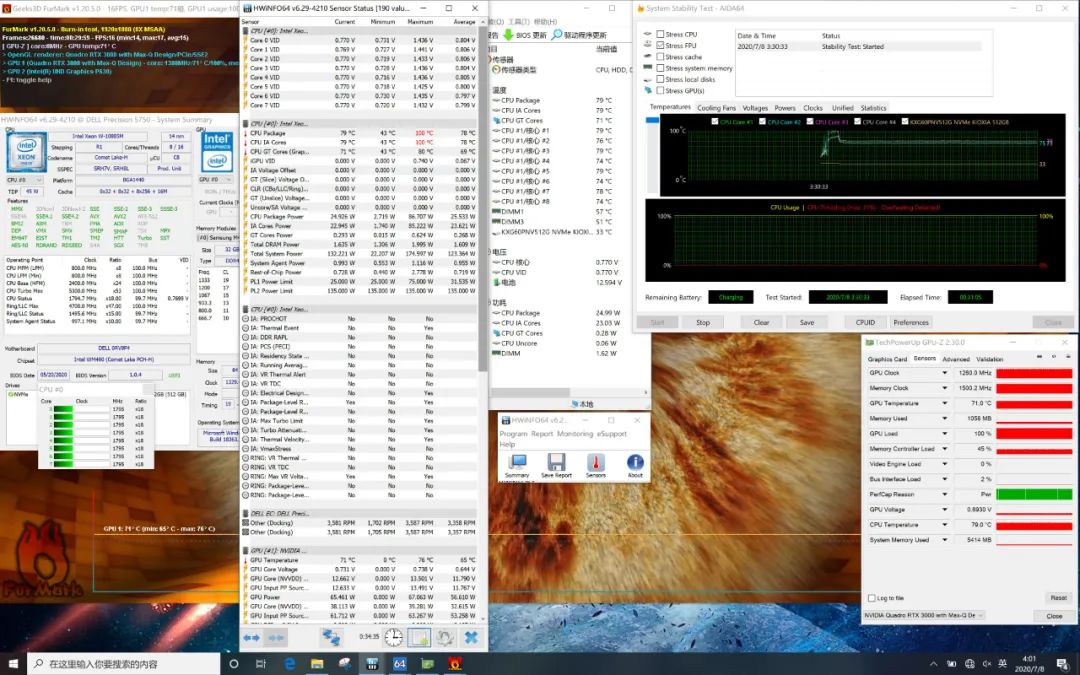Uncheck the Stress FPU checkbox
The height and width of the screenshot is (675, 1080).
(x=660, y=46)
